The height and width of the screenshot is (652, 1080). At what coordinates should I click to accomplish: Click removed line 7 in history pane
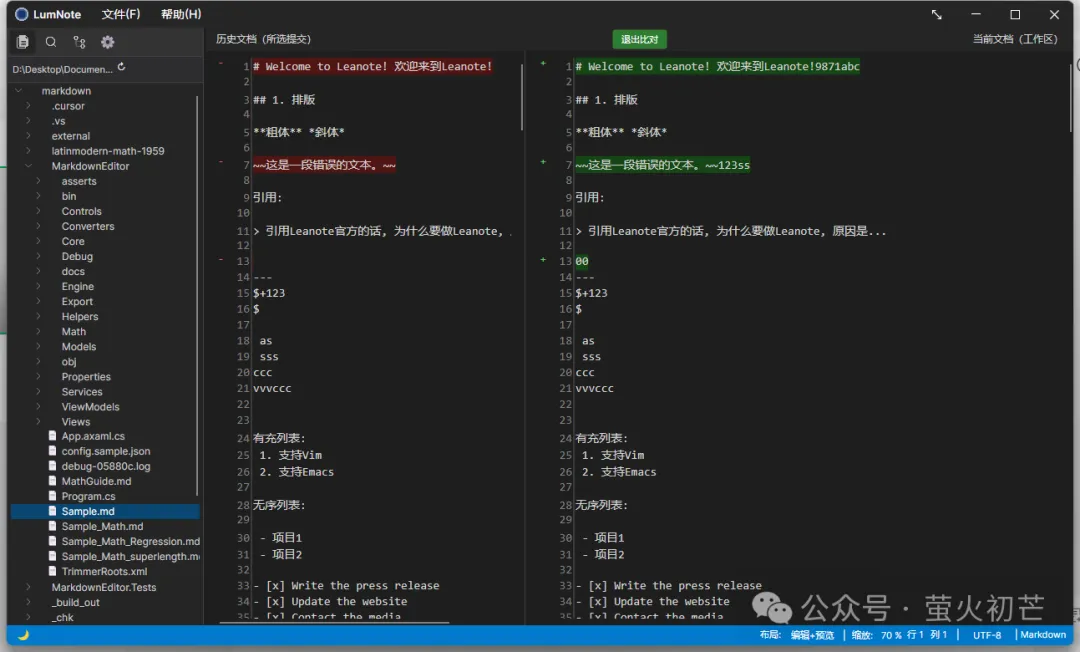pos(324,165)
